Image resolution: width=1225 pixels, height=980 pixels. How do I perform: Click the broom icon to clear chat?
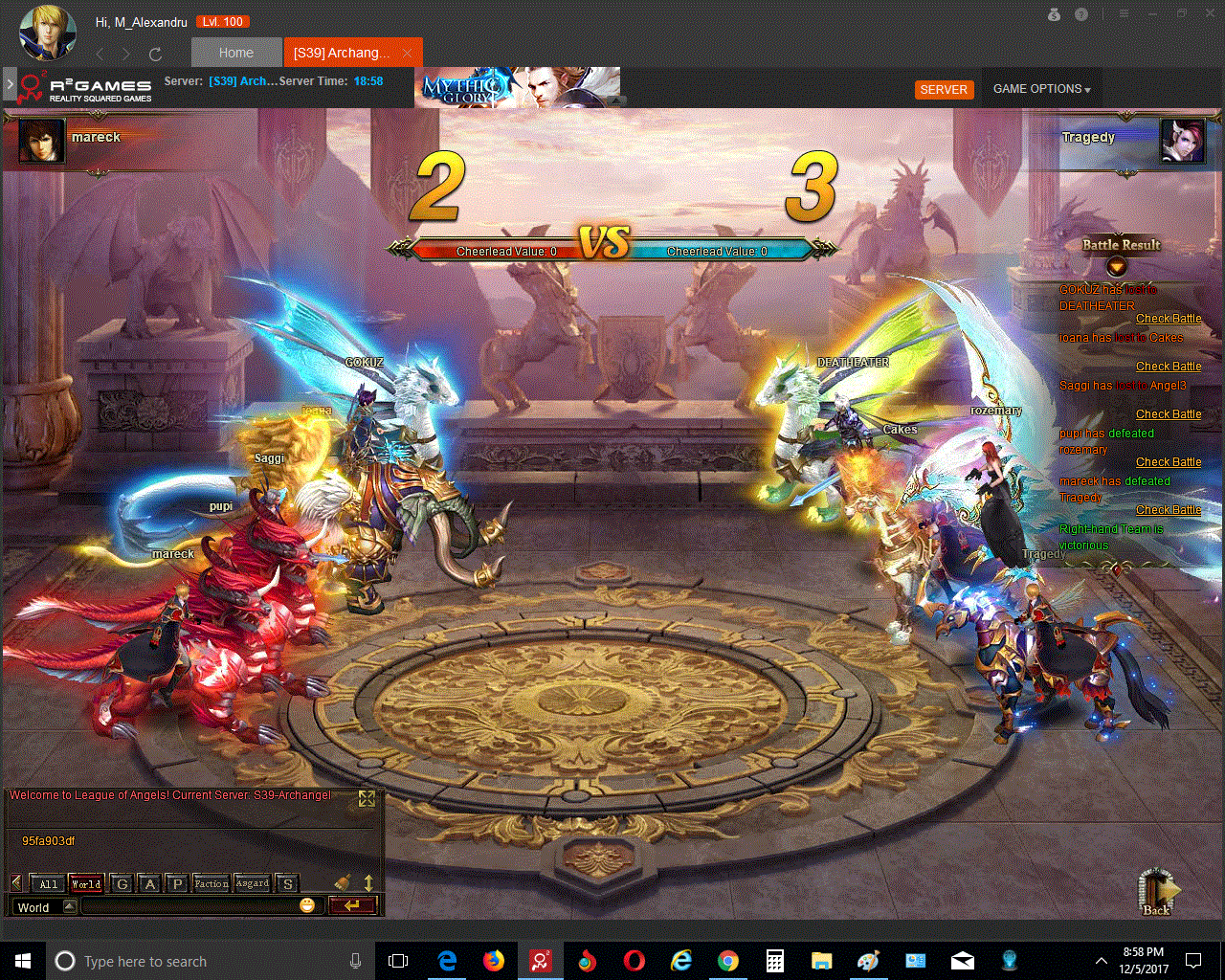[x=343, y=882]
